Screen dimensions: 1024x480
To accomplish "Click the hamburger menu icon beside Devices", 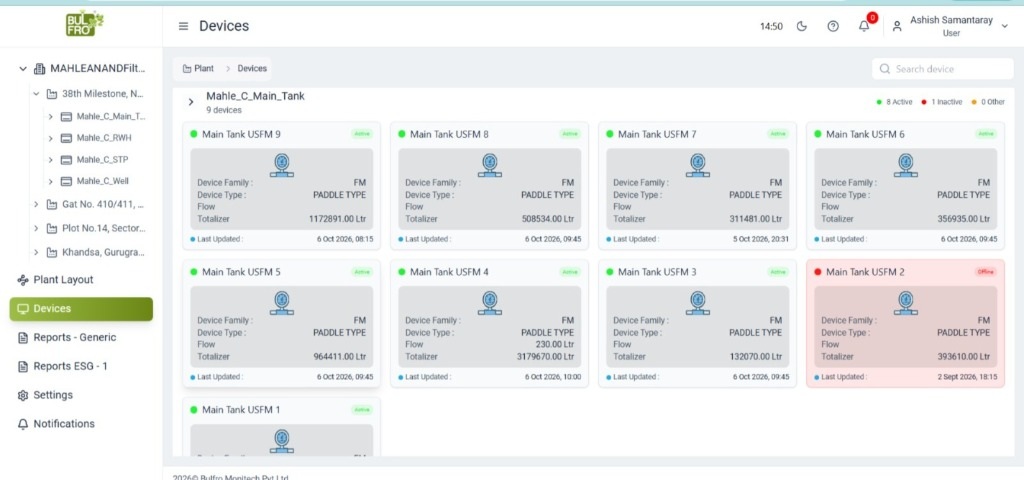I will [184, 26].
